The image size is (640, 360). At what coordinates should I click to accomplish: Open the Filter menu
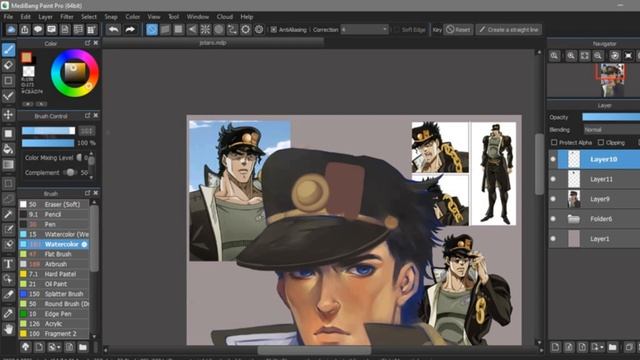point(67,17)
